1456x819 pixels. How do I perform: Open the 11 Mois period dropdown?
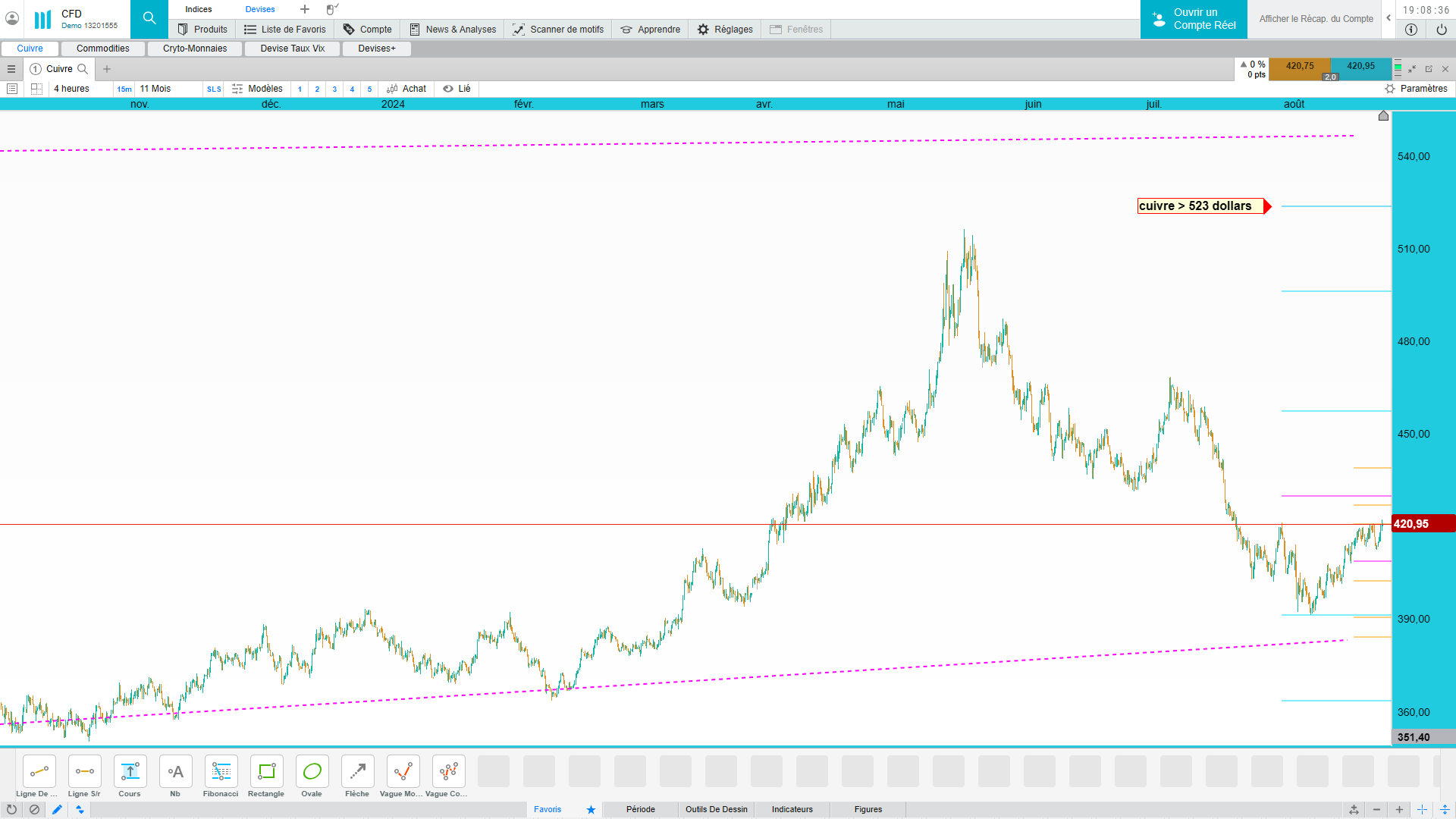155,89
